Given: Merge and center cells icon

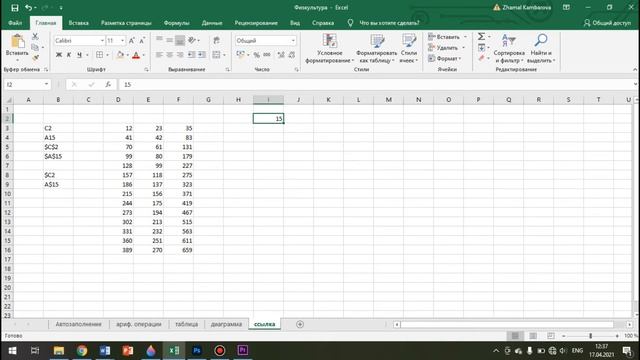Looking at the screenshot, I should [x=216, y=55].
